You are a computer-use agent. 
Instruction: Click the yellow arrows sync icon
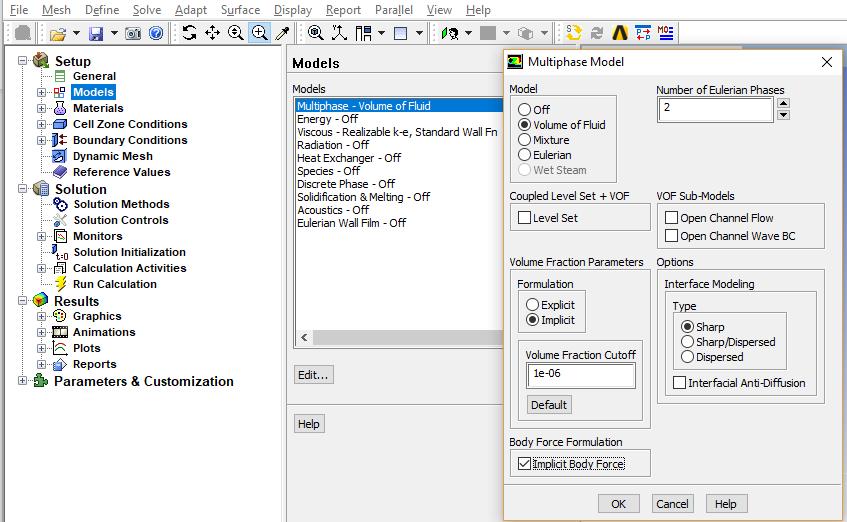click(x=574, y=34)
